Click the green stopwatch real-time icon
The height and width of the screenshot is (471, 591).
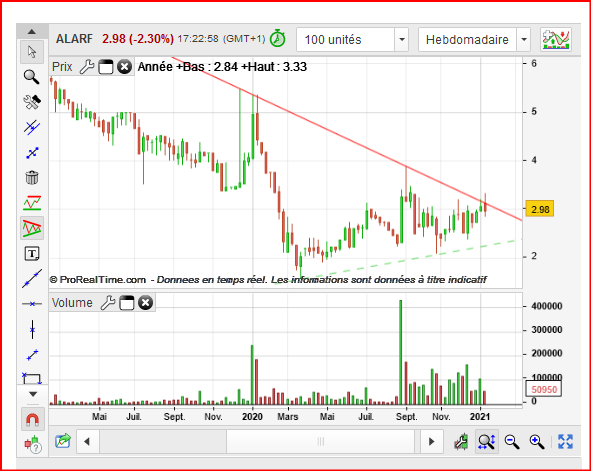(x=278, y=38)
